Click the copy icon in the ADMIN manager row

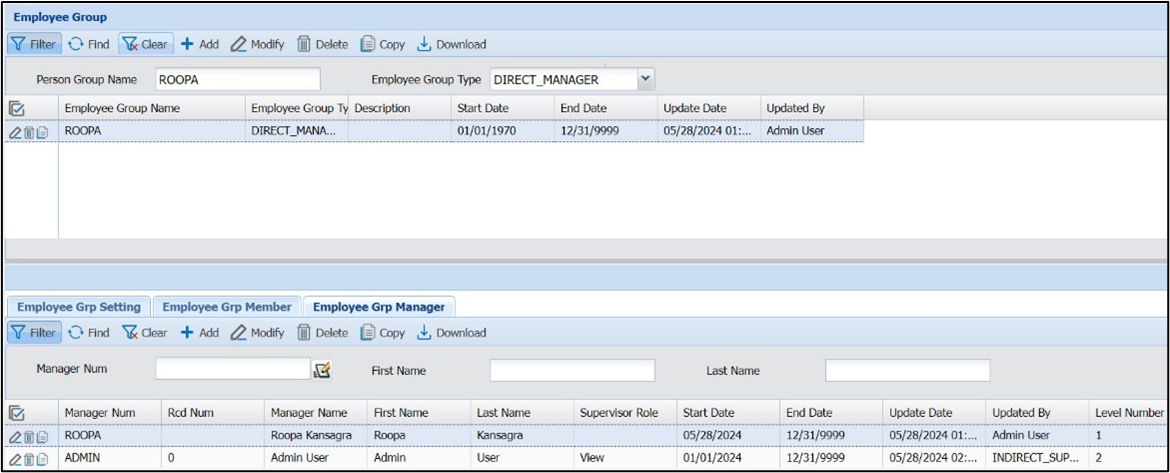43,459
